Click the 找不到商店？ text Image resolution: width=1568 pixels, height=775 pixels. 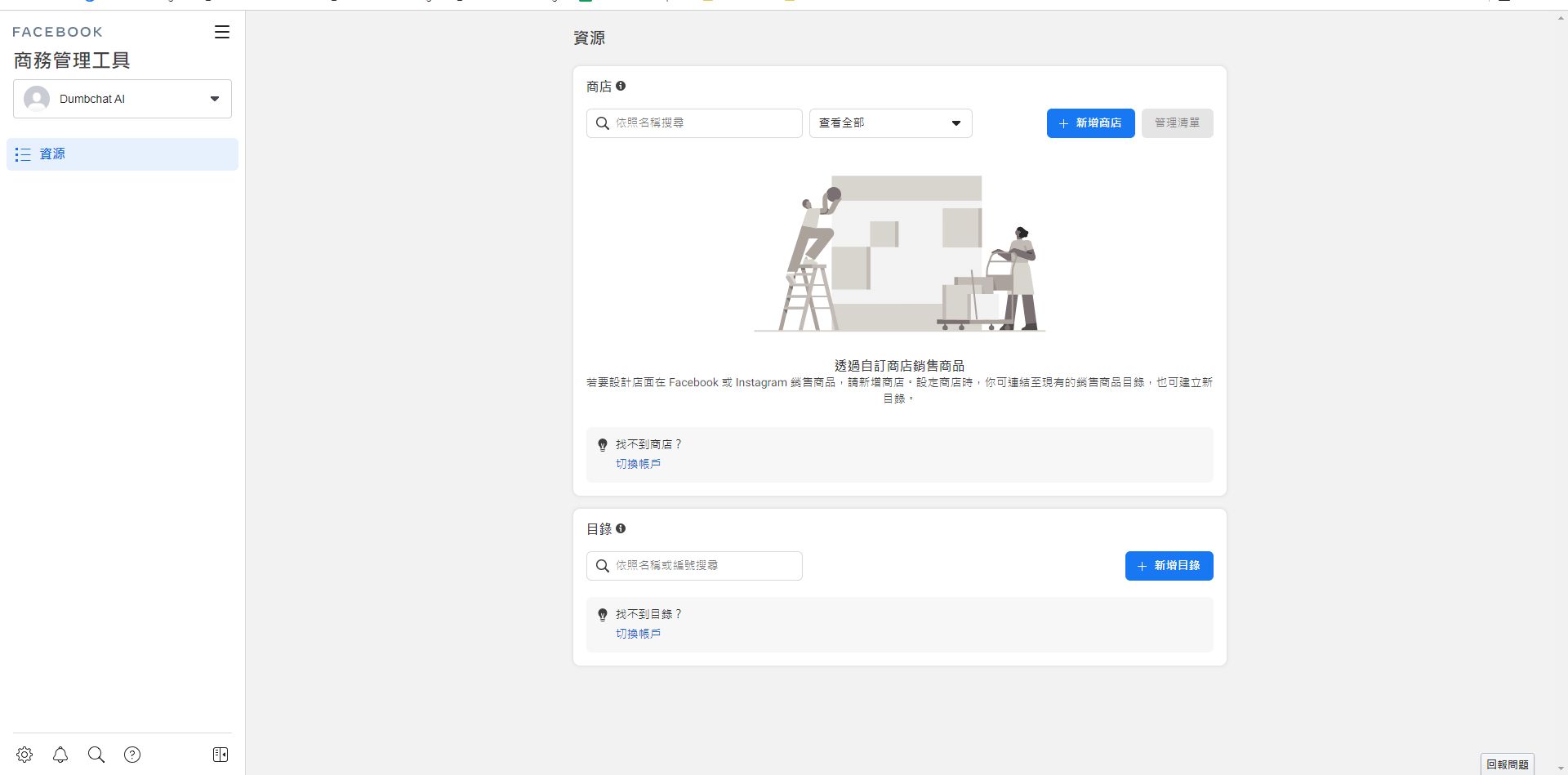tap(648, 444)
